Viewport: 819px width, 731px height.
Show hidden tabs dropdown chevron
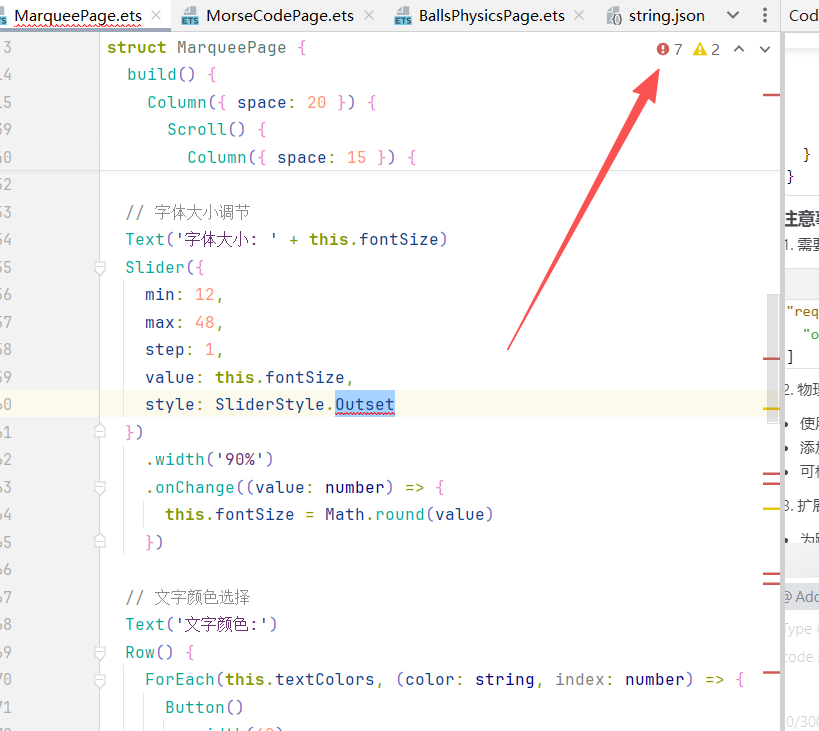(x=734, y=16)
